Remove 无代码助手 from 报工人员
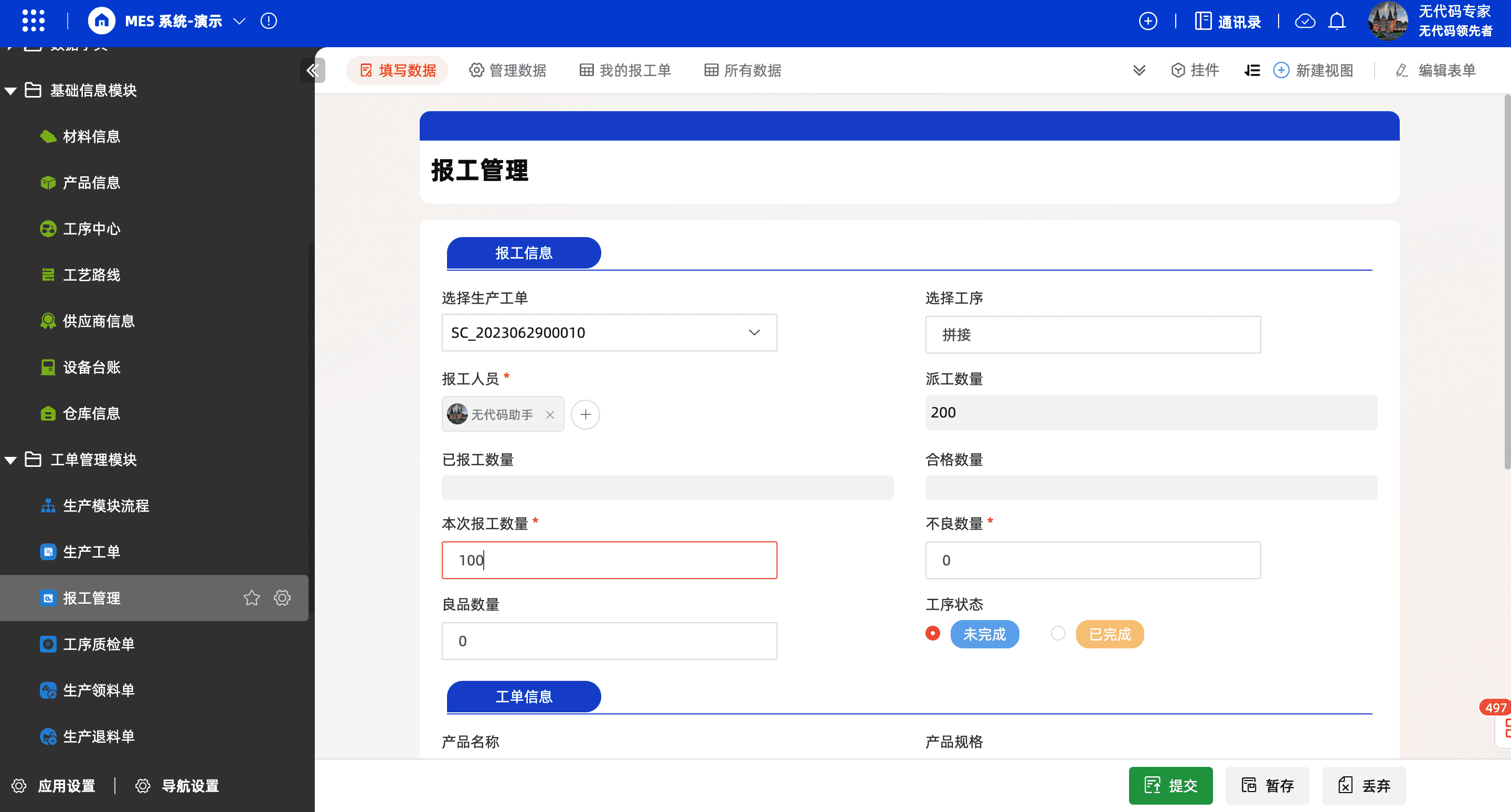 point(550,415)
